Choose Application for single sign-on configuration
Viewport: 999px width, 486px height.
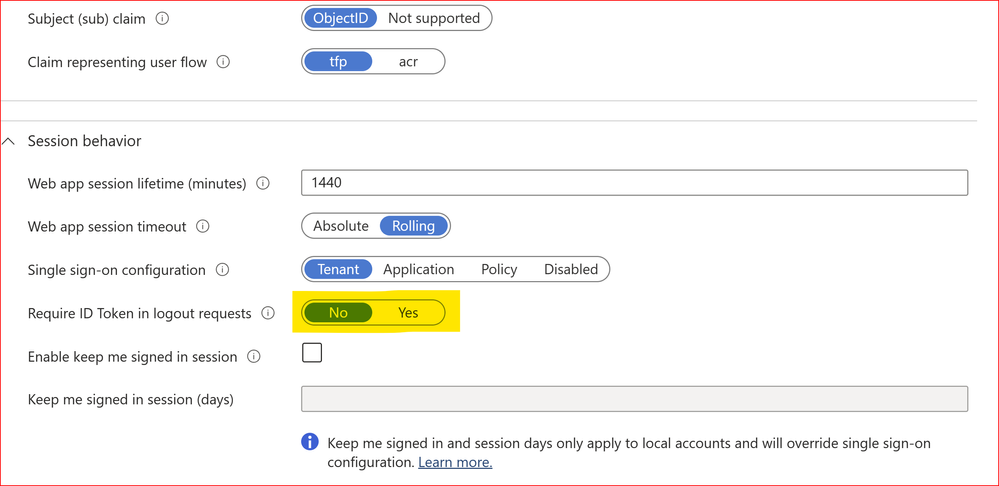click(x=418, y=269)
